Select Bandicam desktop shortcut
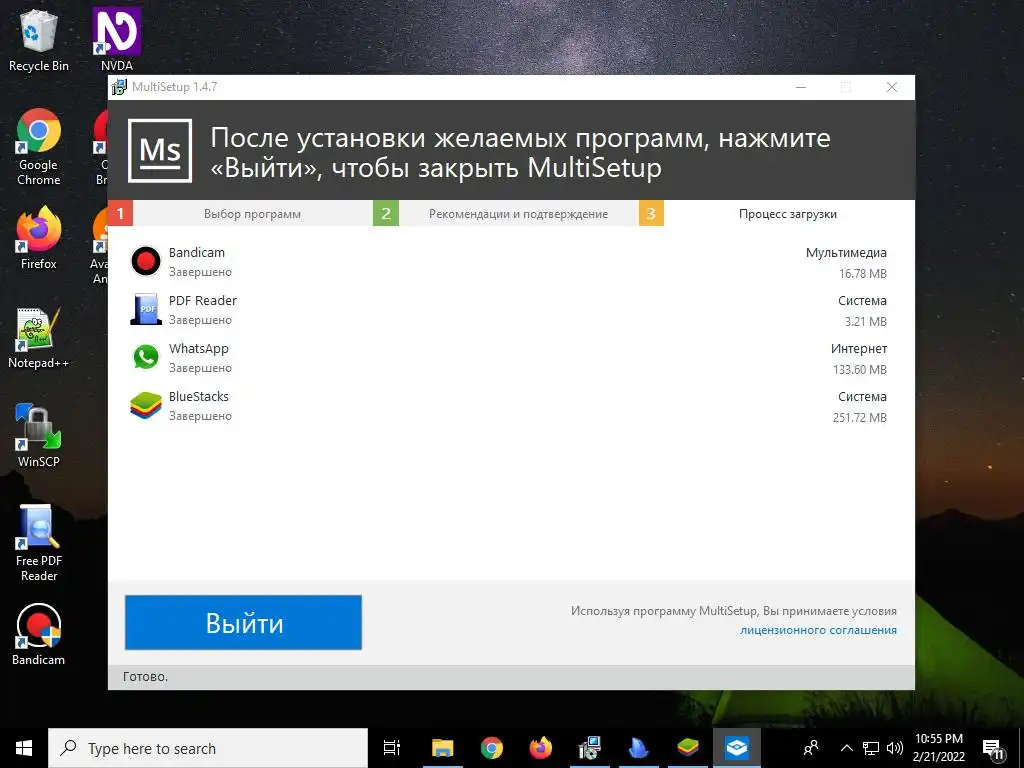 pos(39,634)
